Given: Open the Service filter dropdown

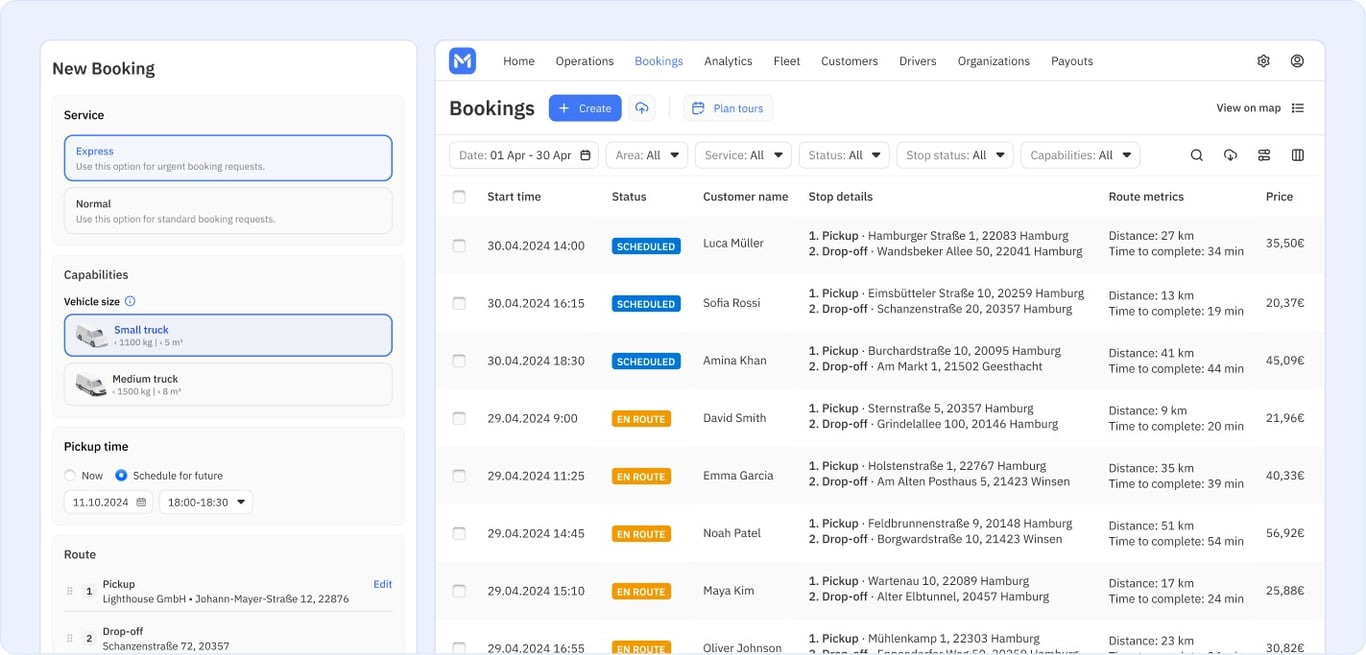Looking at the screenshot, I should [743, 155].
